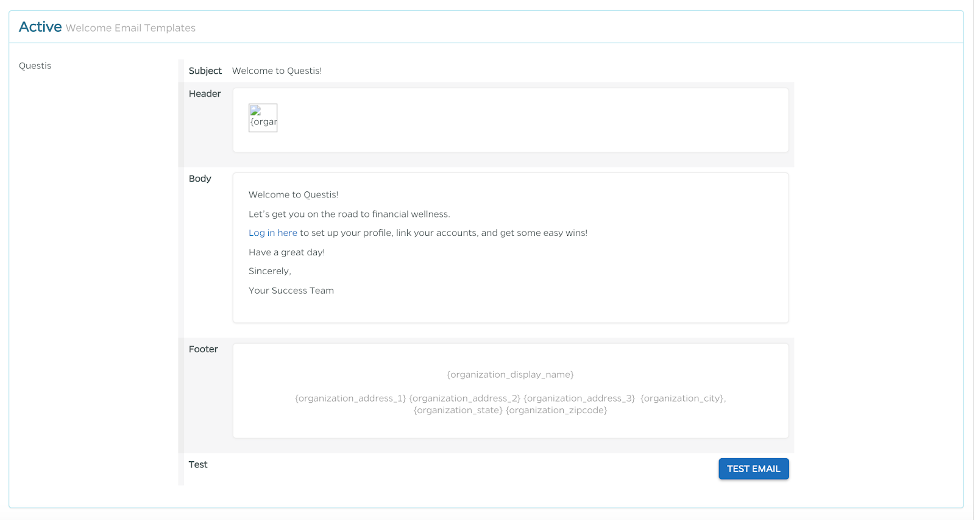
Task: Select the Subject row label
Action: pyautogui.click(x=205, y=71)
